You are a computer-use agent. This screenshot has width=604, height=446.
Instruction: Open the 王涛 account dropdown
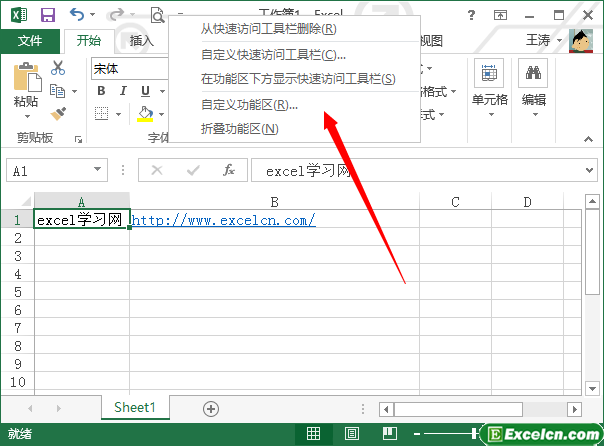click(559, 40)
